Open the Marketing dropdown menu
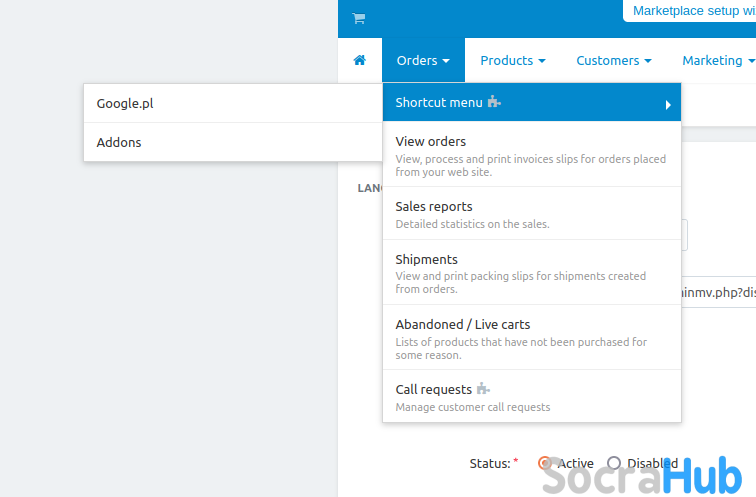Image resolution: width=756 pixels, height=497 pixels. 717,61
